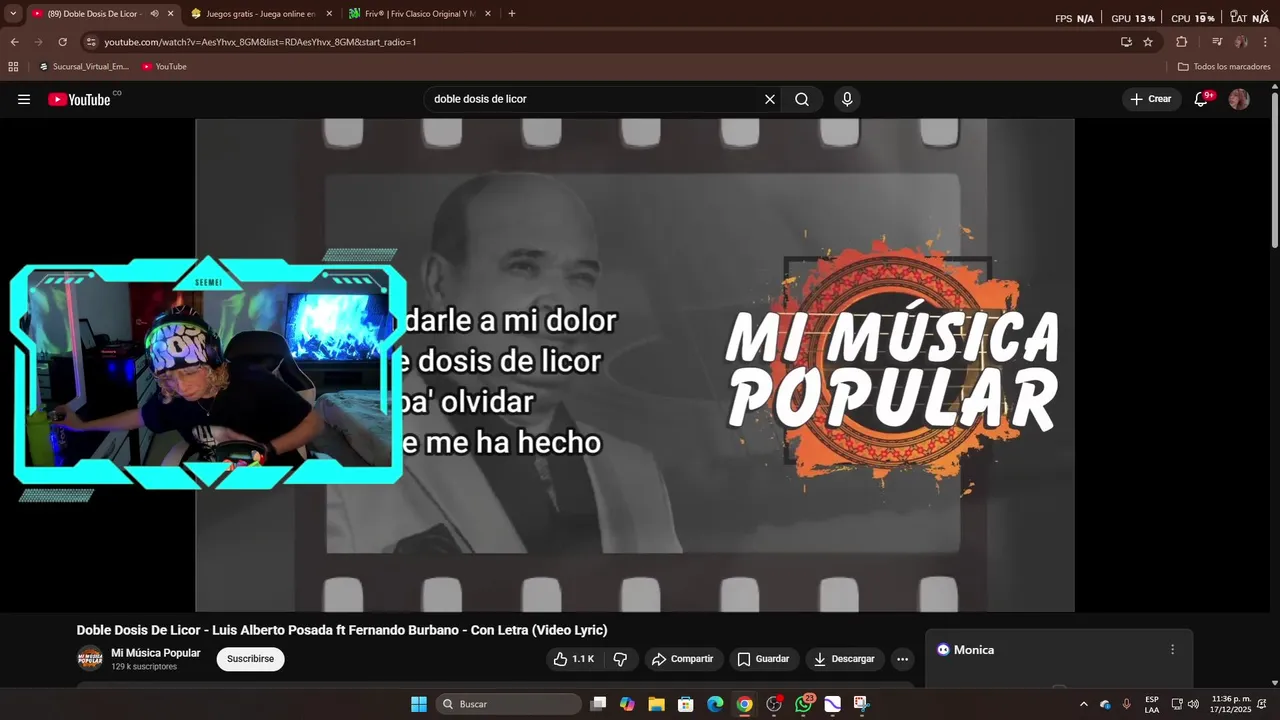Image resolution: width=1280 pixels, height=720 pixels.
Task: Open WhatsApp from the taskbar
Action: point(803,704)
